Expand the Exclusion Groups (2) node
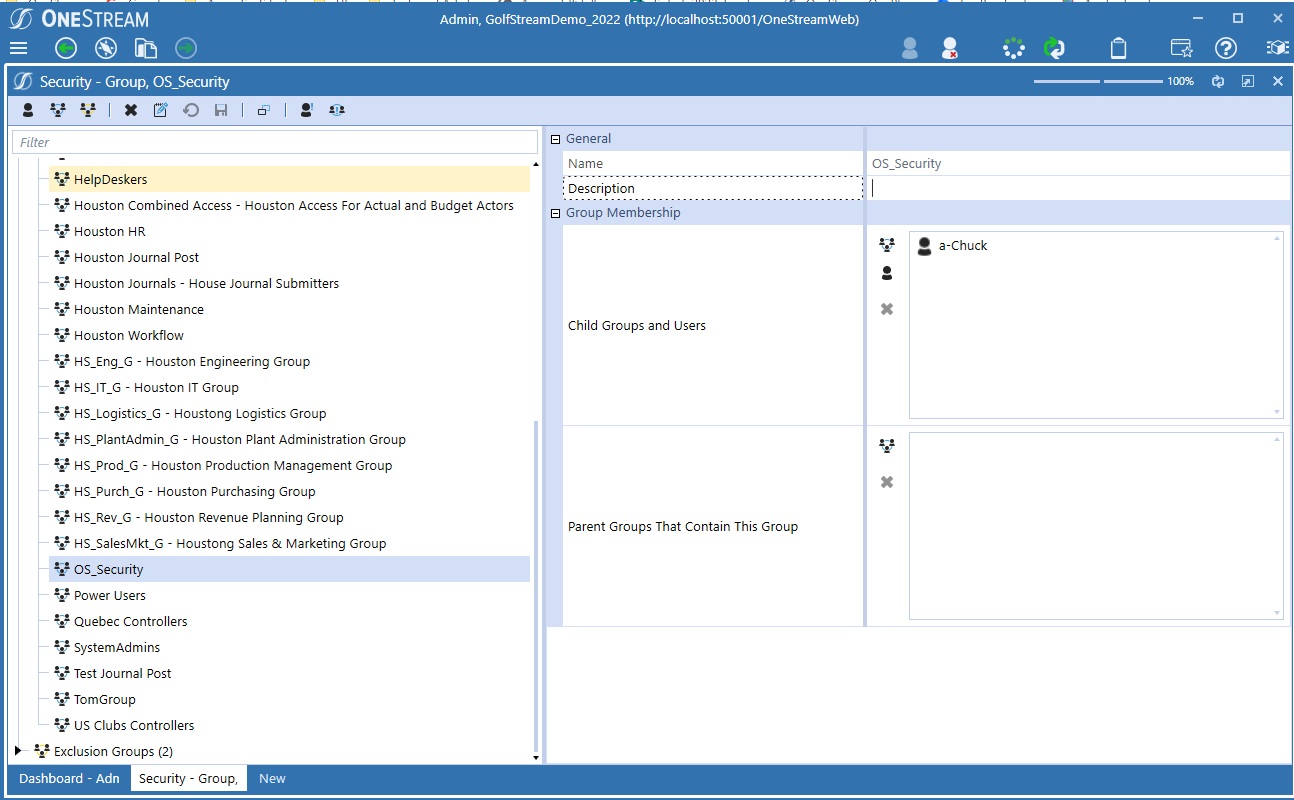 [17, 750]
